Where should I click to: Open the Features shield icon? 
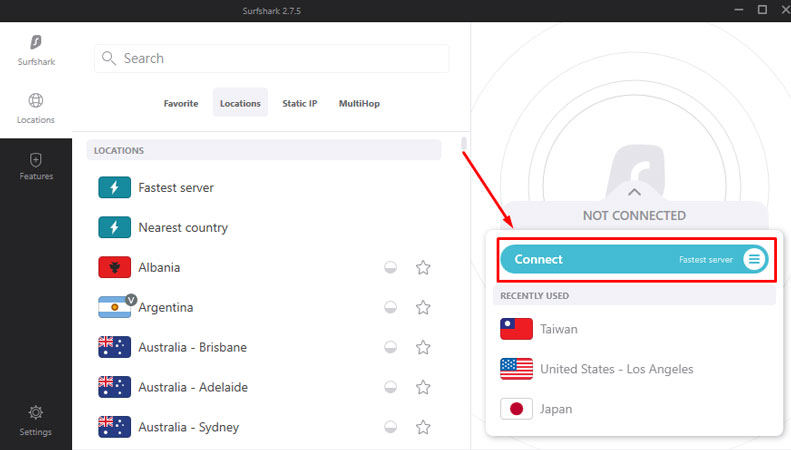[36, 159]
